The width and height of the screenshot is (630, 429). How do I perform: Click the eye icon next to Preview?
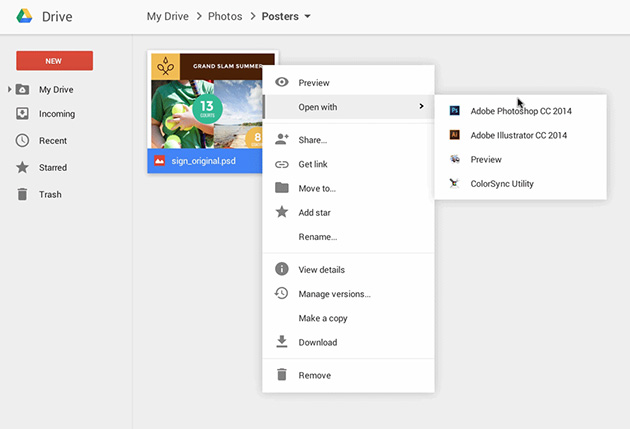coord(282,83)
